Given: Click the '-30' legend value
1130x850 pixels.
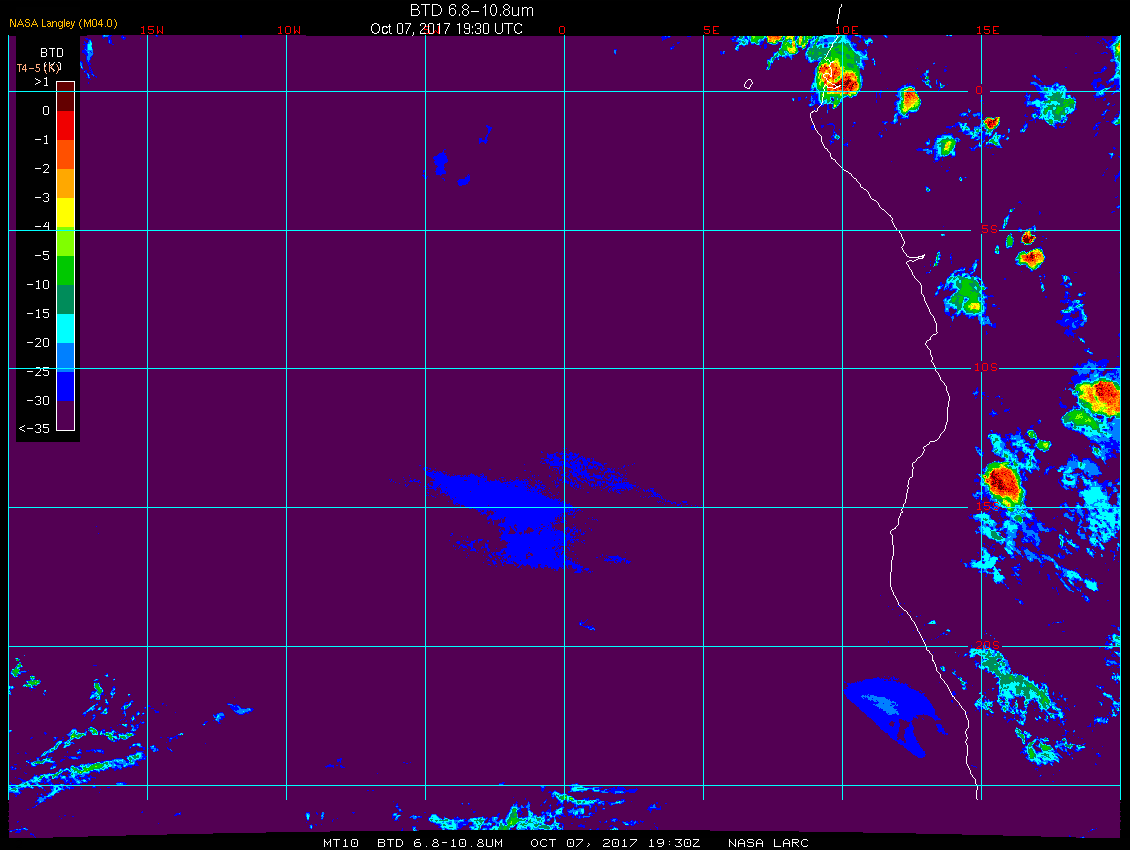Looking at the screenshot, I should click(x=37, y=401).
